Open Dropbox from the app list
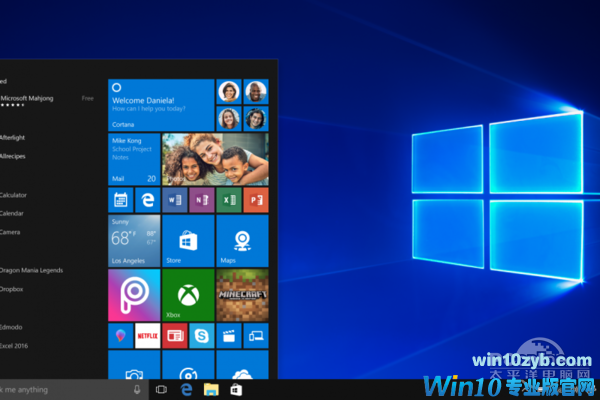The image size is (600, 400). pos(11,289)
